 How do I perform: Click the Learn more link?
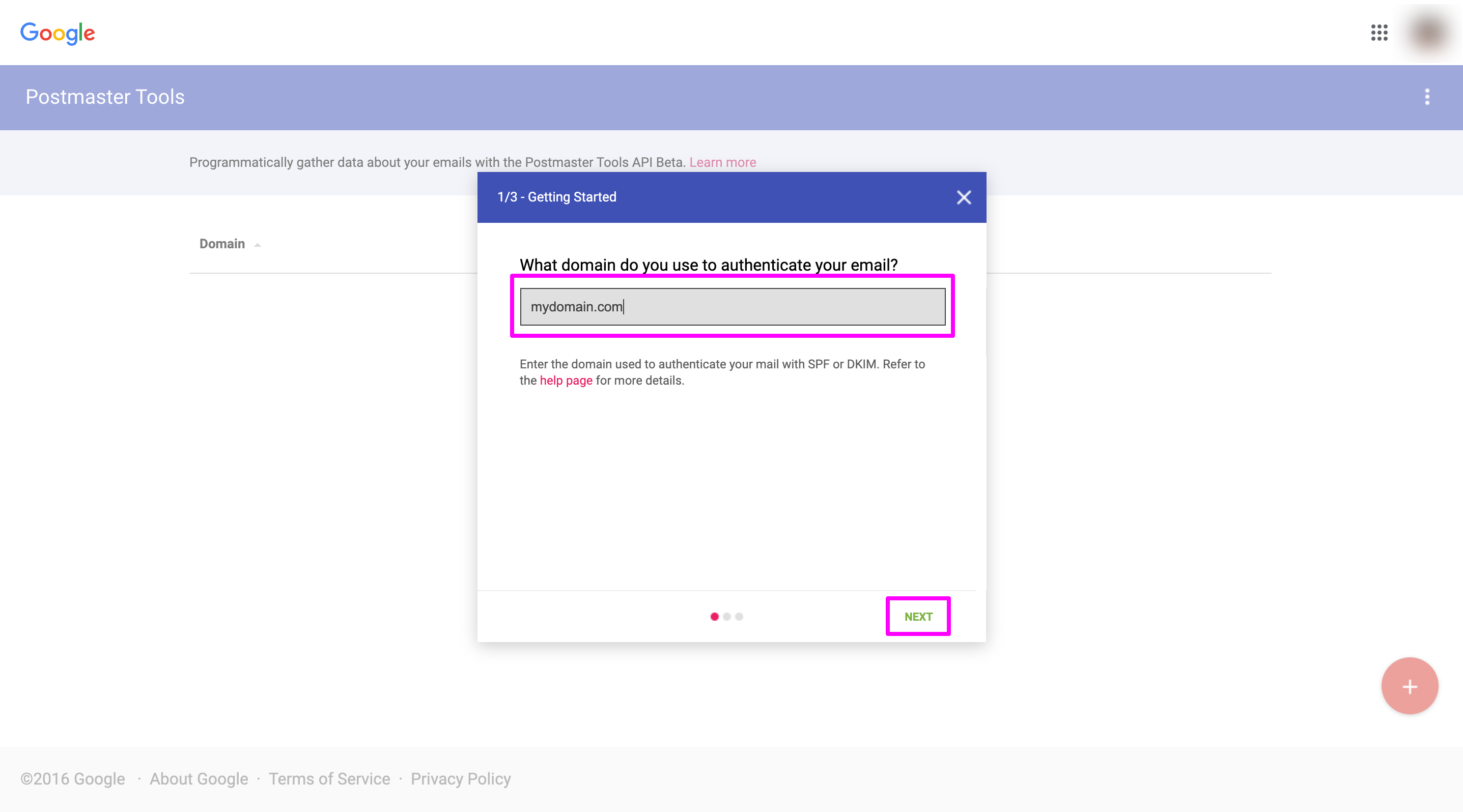click(x=723, y=162)
